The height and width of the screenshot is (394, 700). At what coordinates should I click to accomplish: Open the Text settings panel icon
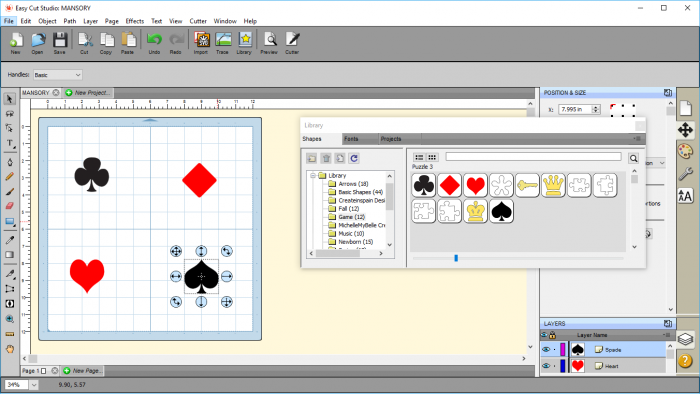click(685, 195)
